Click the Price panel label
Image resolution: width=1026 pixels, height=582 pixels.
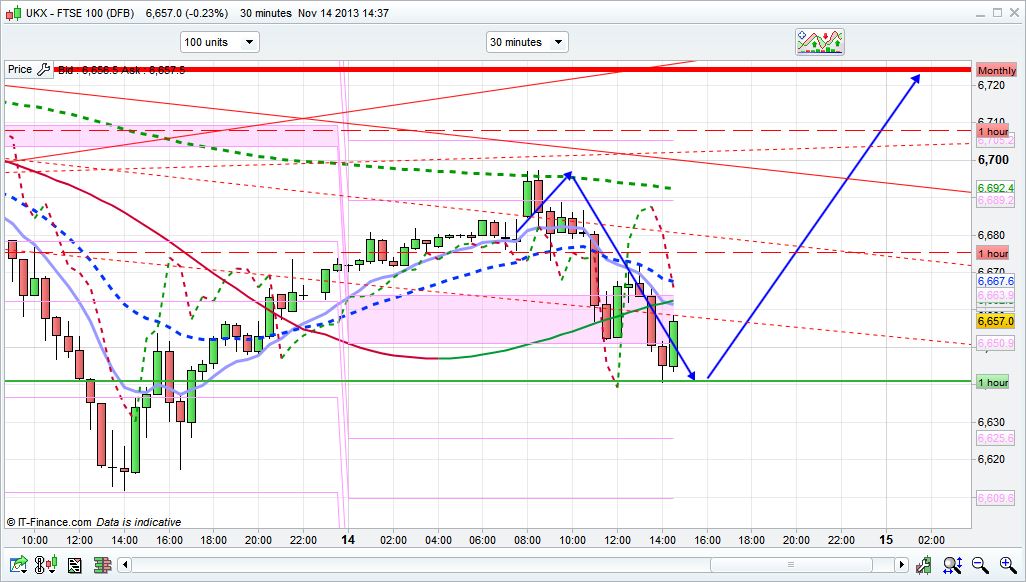tap(19, 70)
